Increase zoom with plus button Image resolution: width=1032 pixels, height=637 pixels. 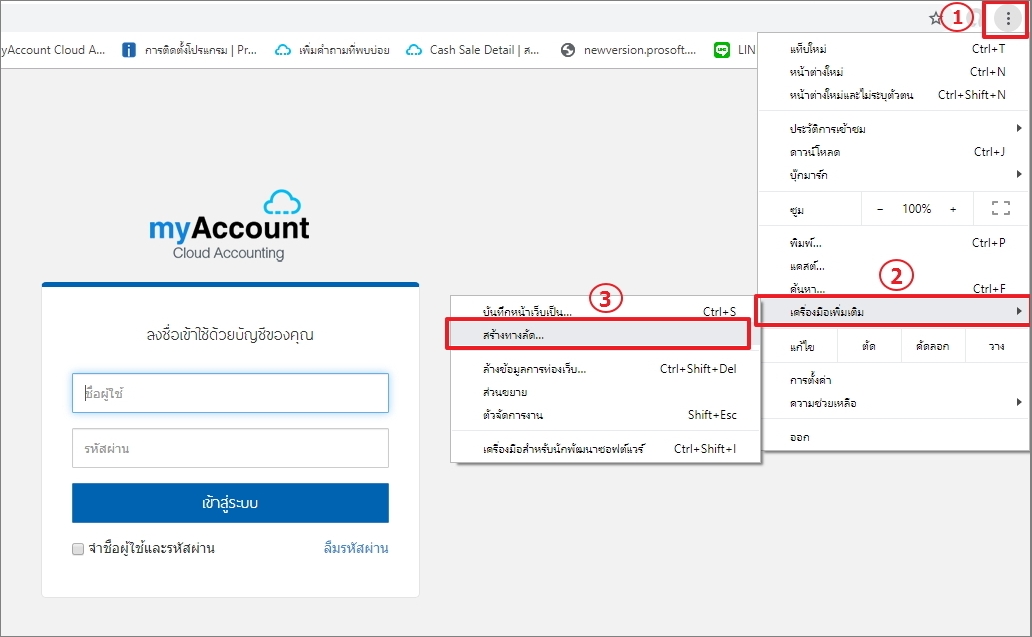952,209
